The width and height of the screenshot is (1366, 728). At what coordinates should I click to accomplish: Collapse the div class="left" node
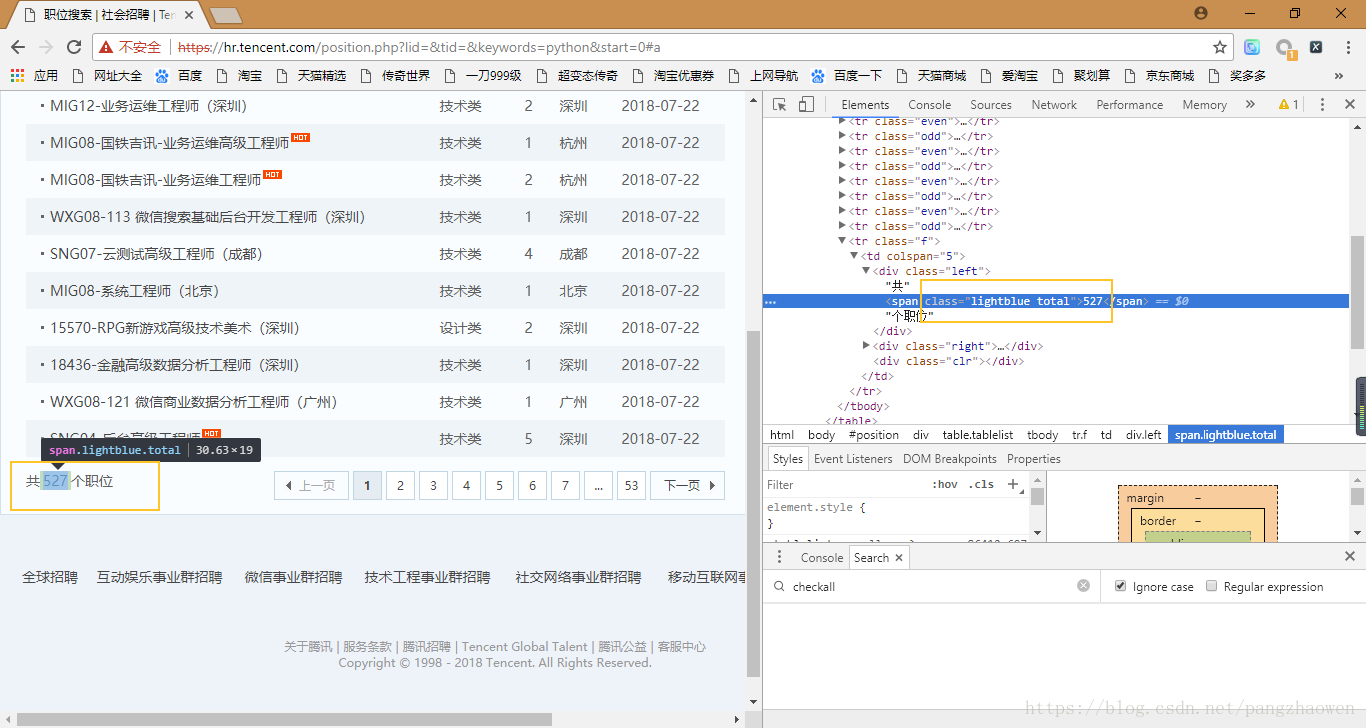point(866,271)
